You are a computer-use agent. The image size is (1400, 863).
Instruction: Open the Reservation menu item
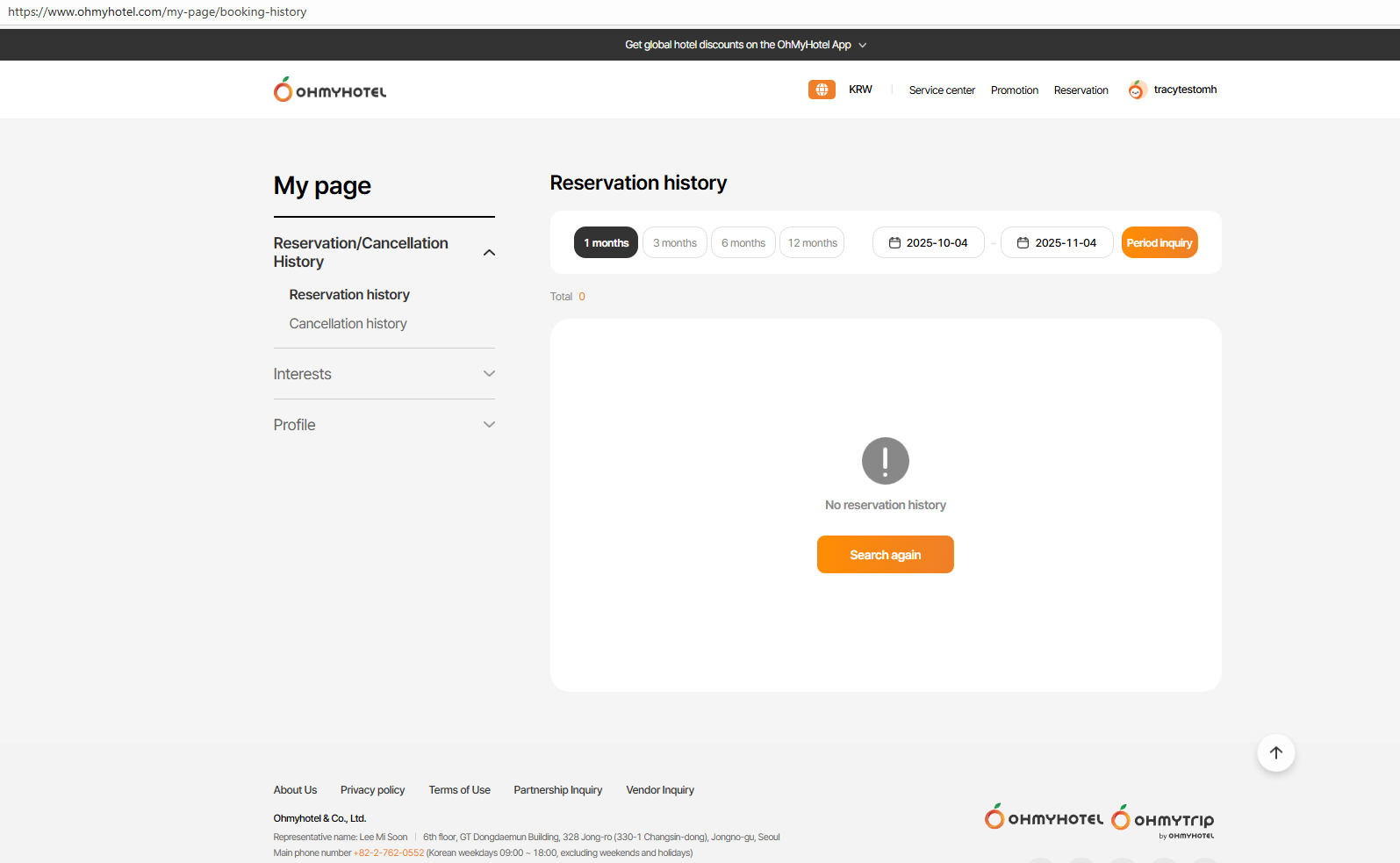1081,90
